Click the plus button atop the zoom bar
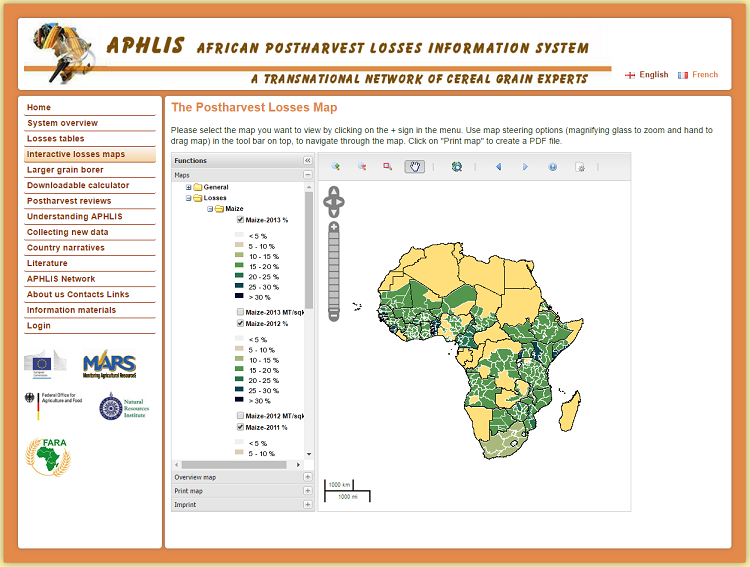Screen dimensions: 750x567 pos(334,226)
